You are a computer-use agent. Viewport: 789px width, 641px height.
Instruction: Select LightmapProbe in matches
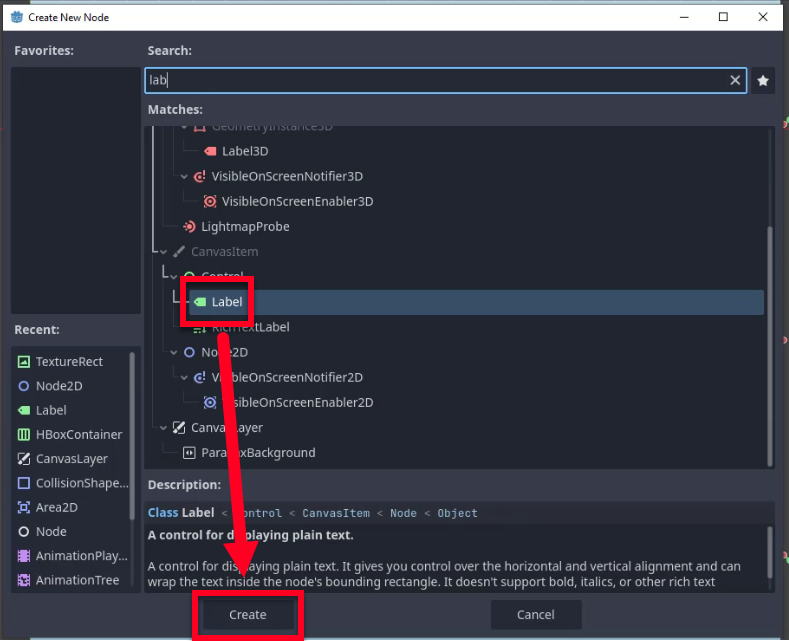[x=245, y=226]
